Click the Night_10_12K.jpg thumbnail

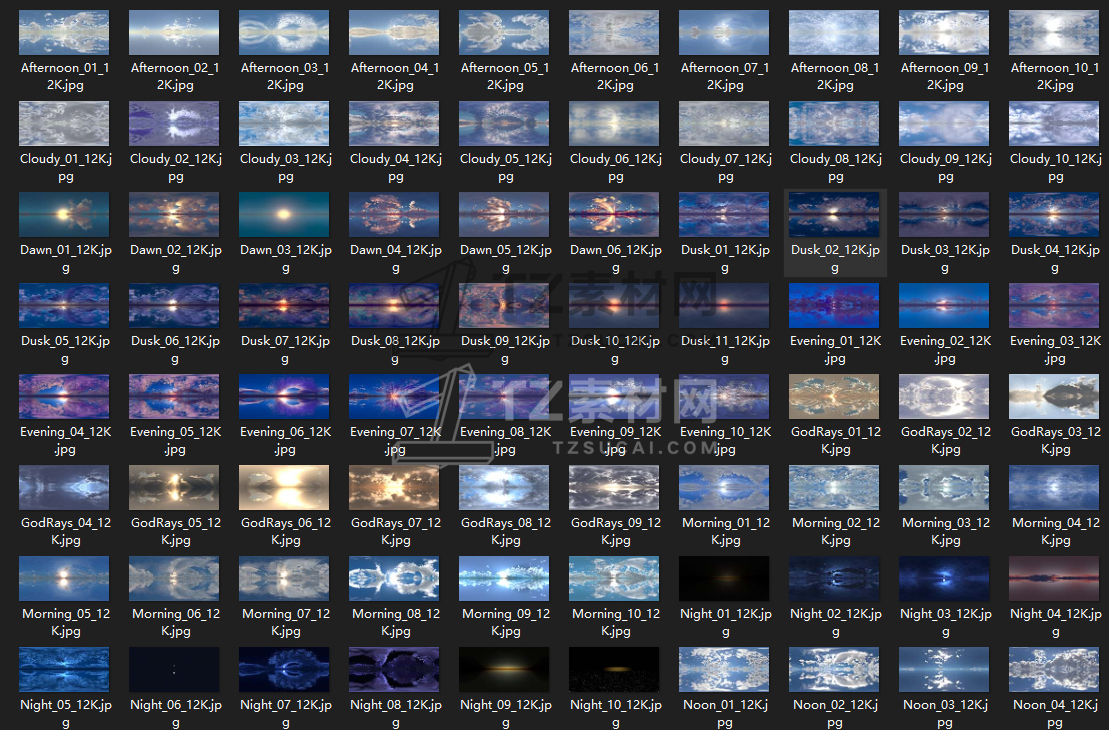[614, 669]
